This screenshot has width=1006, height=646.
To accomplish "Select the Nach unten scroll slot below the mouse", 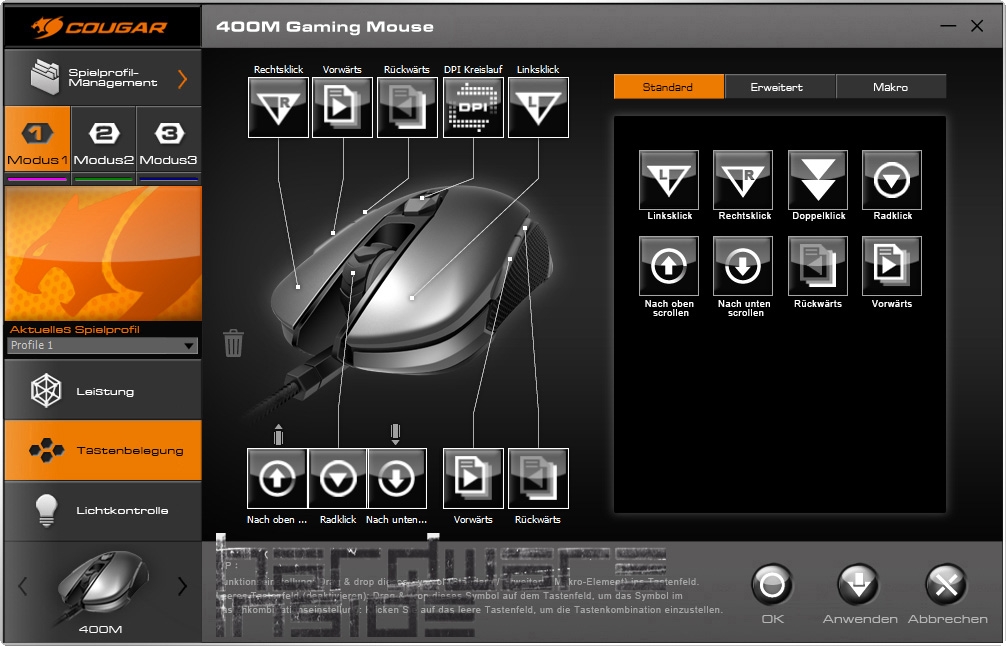I will point(397,479).
